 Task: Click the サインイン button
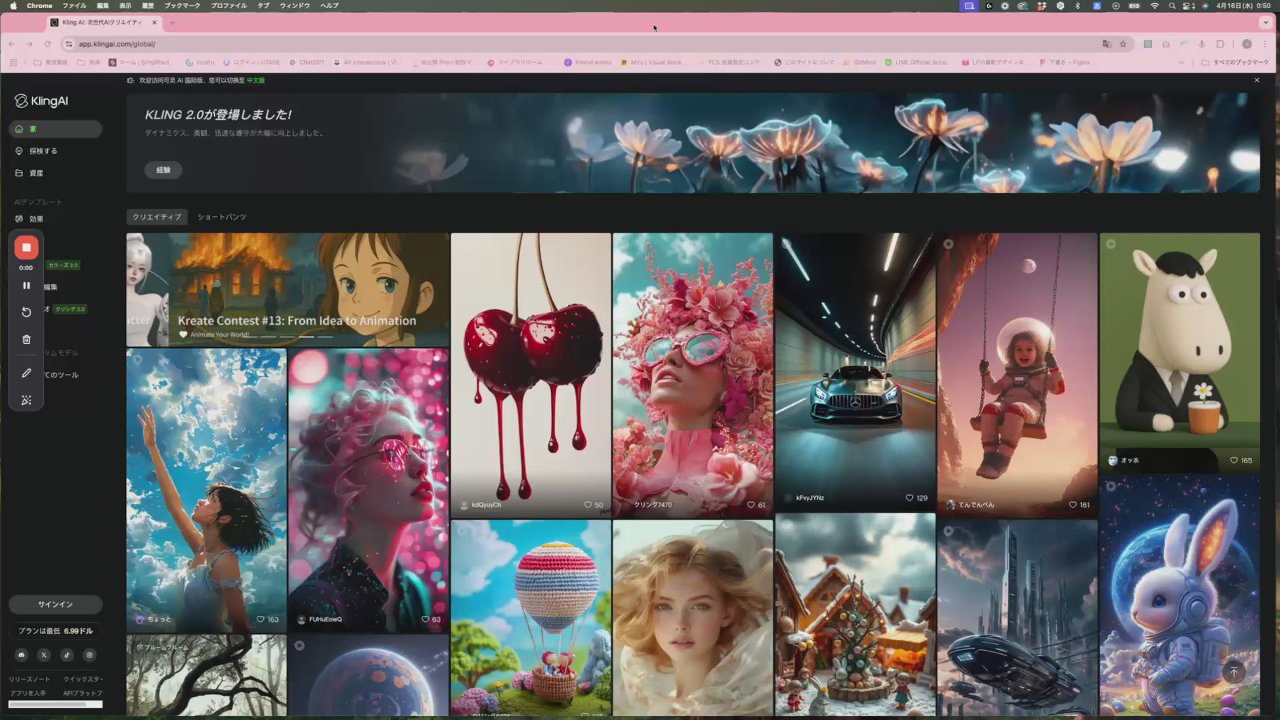click(x=56, y=604)
